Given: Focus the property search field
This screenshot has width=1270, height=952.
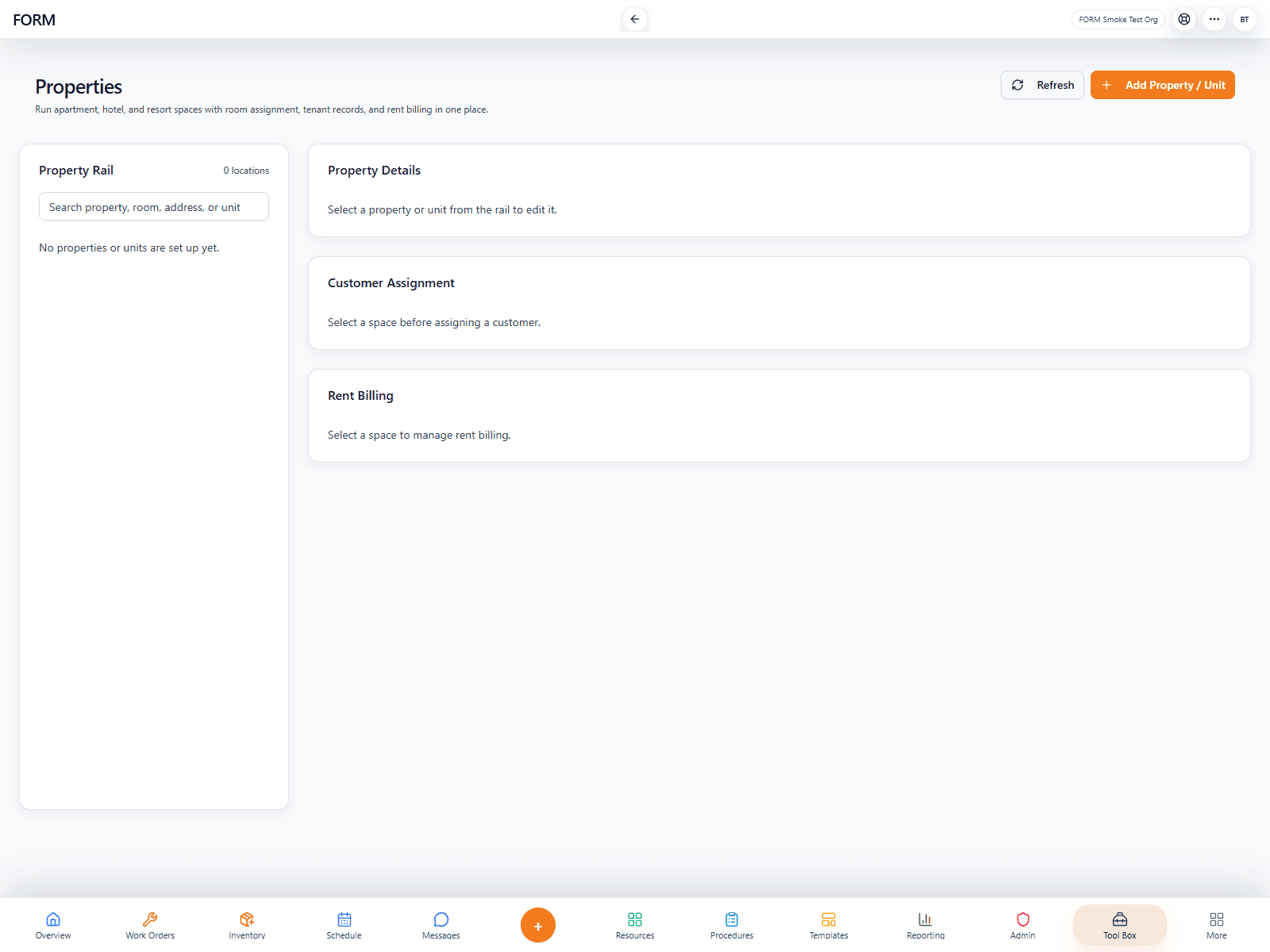Looking at the screenshot, I should tap(154, 207).
